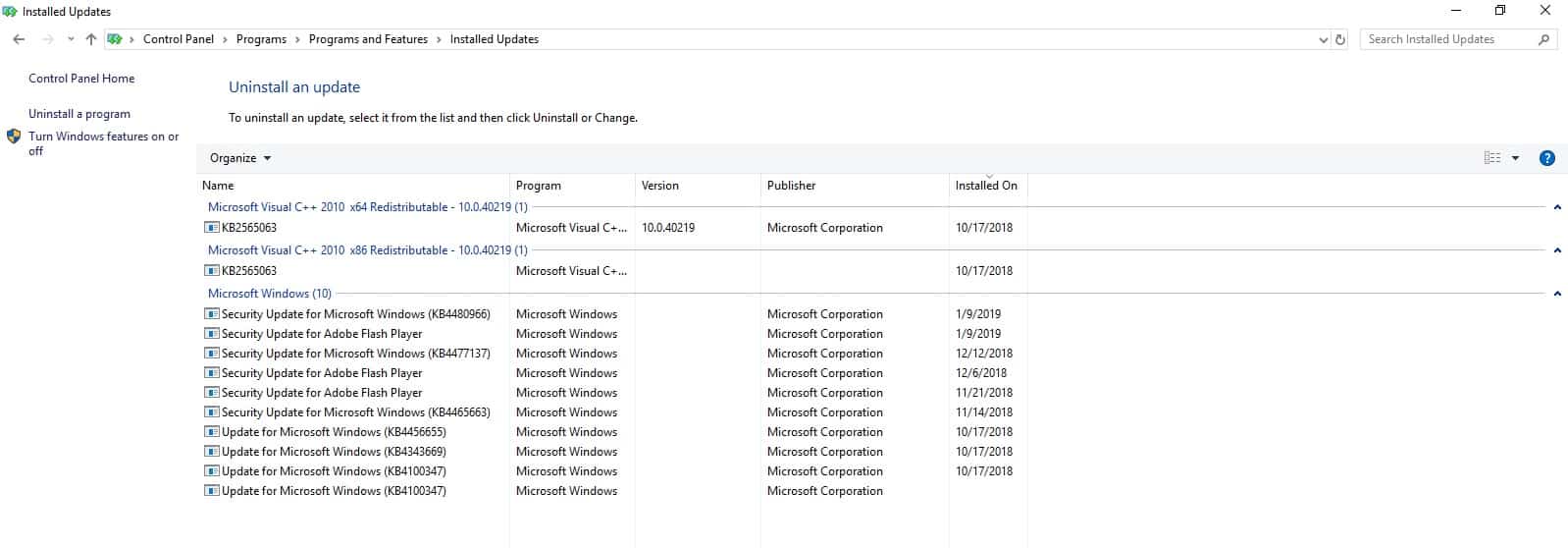Sort by the Installed On column header
The width and height of the screenshot is (1568, 548).
pyautogui.click(x=986, y=186)
